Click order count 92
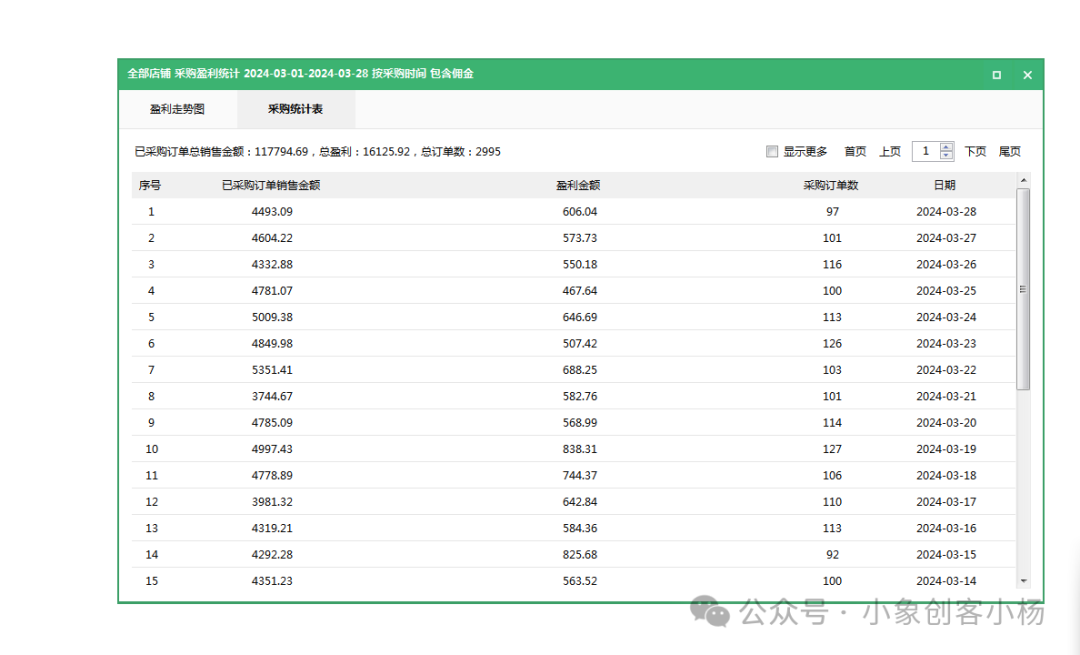1080x655 pixels. click(832, 555)
